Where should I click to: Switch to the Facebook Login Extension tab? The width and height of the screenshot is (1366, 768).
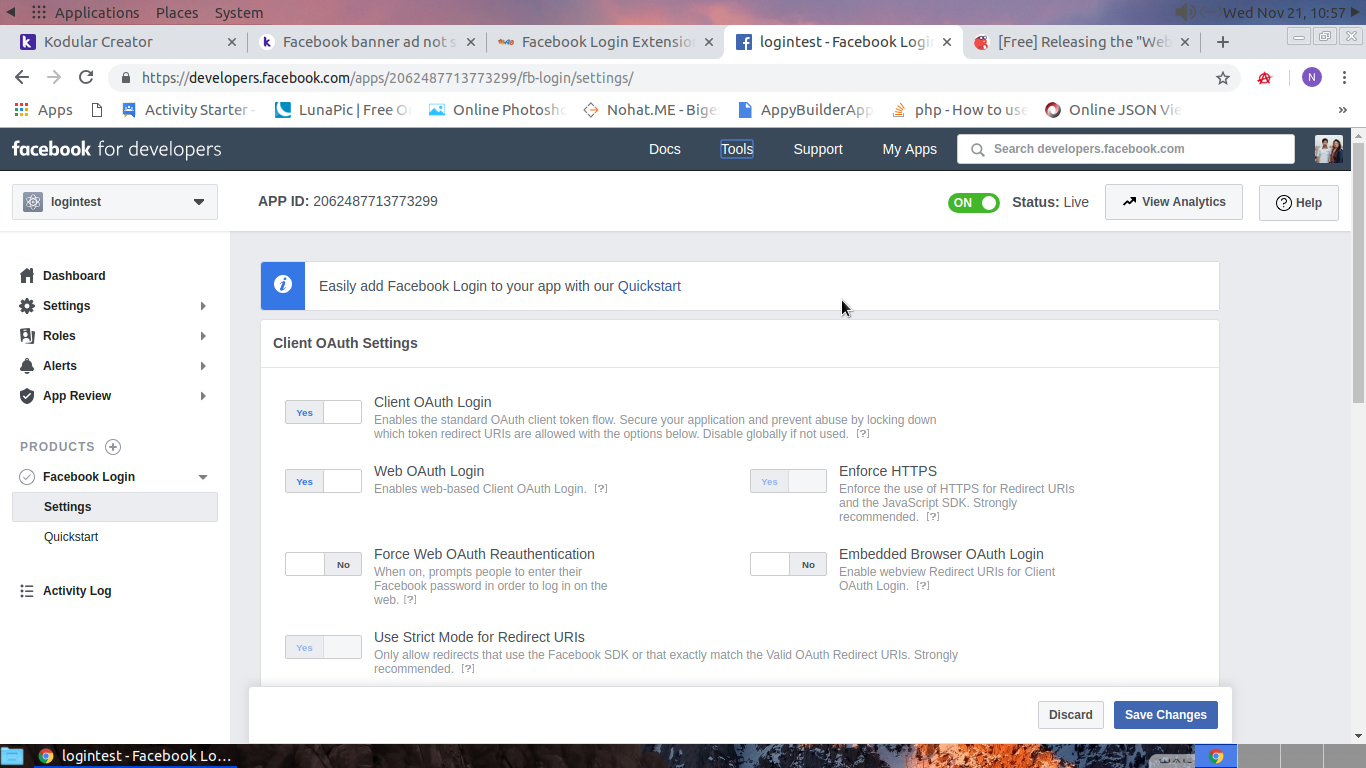click(604, 42)
